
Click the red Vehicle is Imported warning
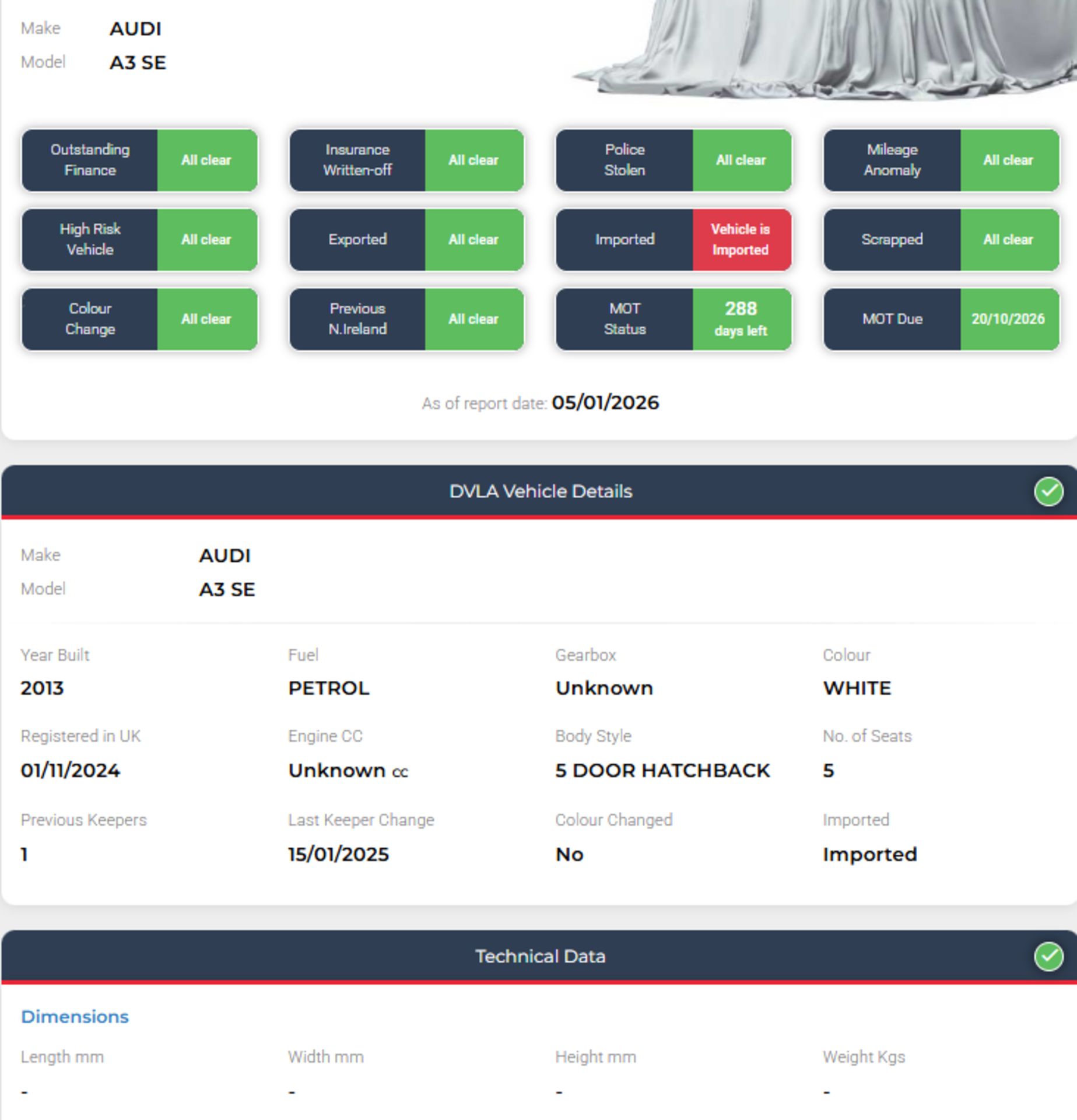pos(741,239)
